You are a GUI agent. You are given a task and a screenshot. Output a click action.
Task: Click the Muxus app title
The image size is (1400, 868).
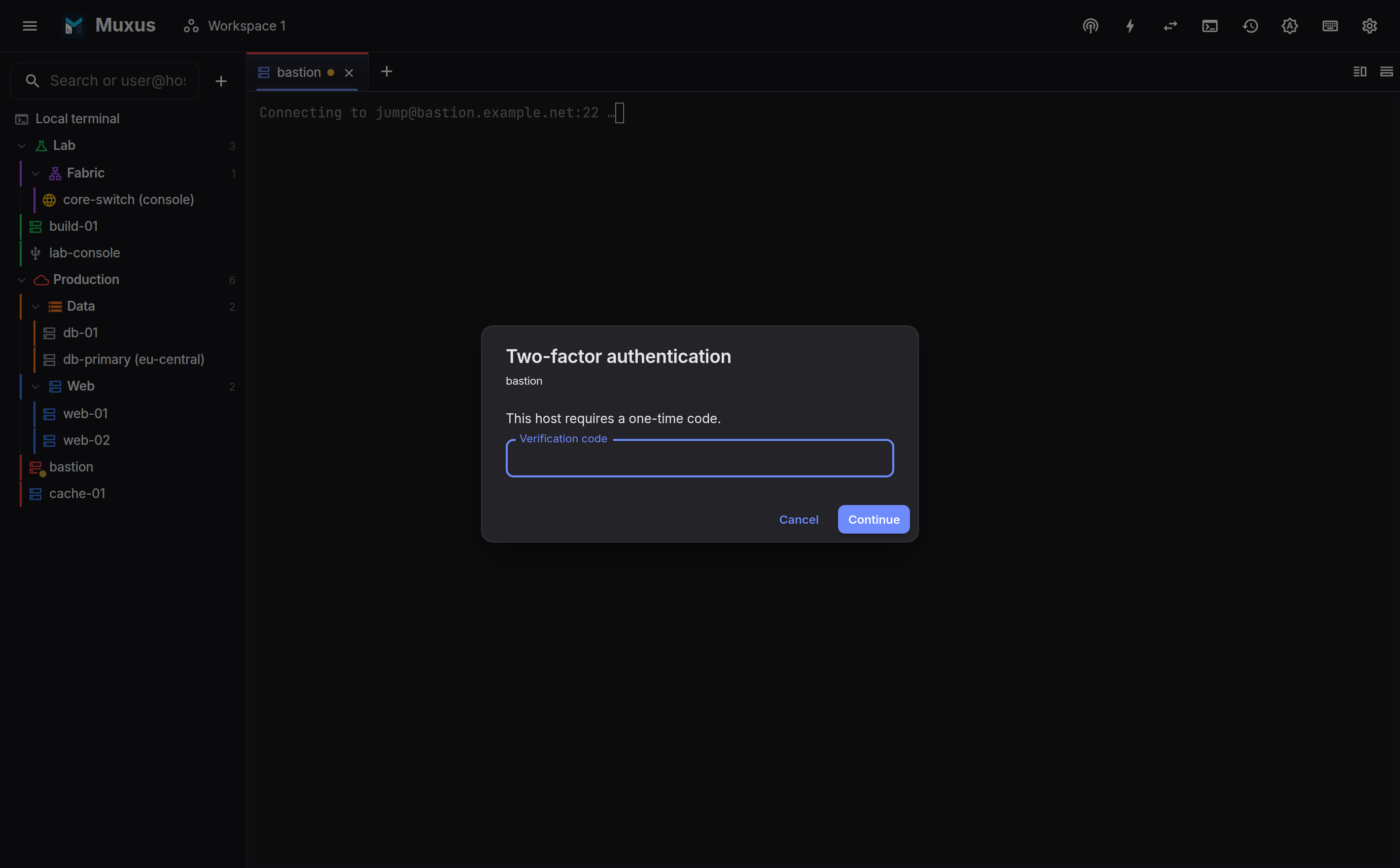coord(125,25)
